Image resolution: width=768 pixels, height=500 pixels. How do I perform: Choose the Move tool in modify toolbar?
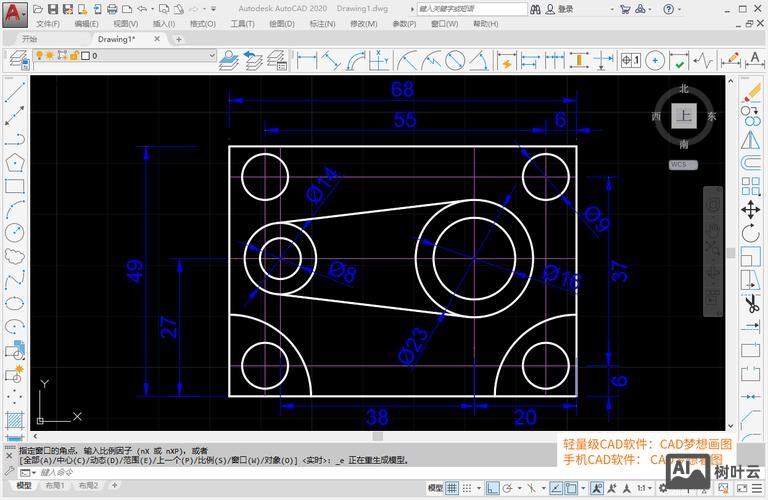pyautogui.click(x=750, y=209)
